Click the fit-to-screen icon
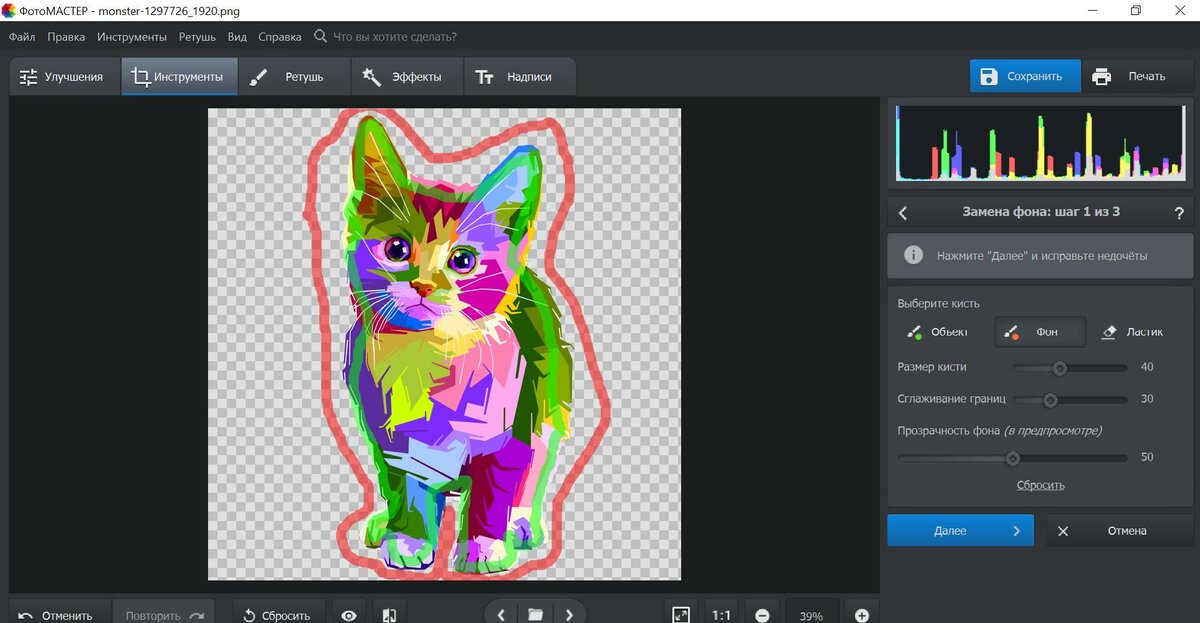This screenshot has width=1200, height=623. coord(681,615)
